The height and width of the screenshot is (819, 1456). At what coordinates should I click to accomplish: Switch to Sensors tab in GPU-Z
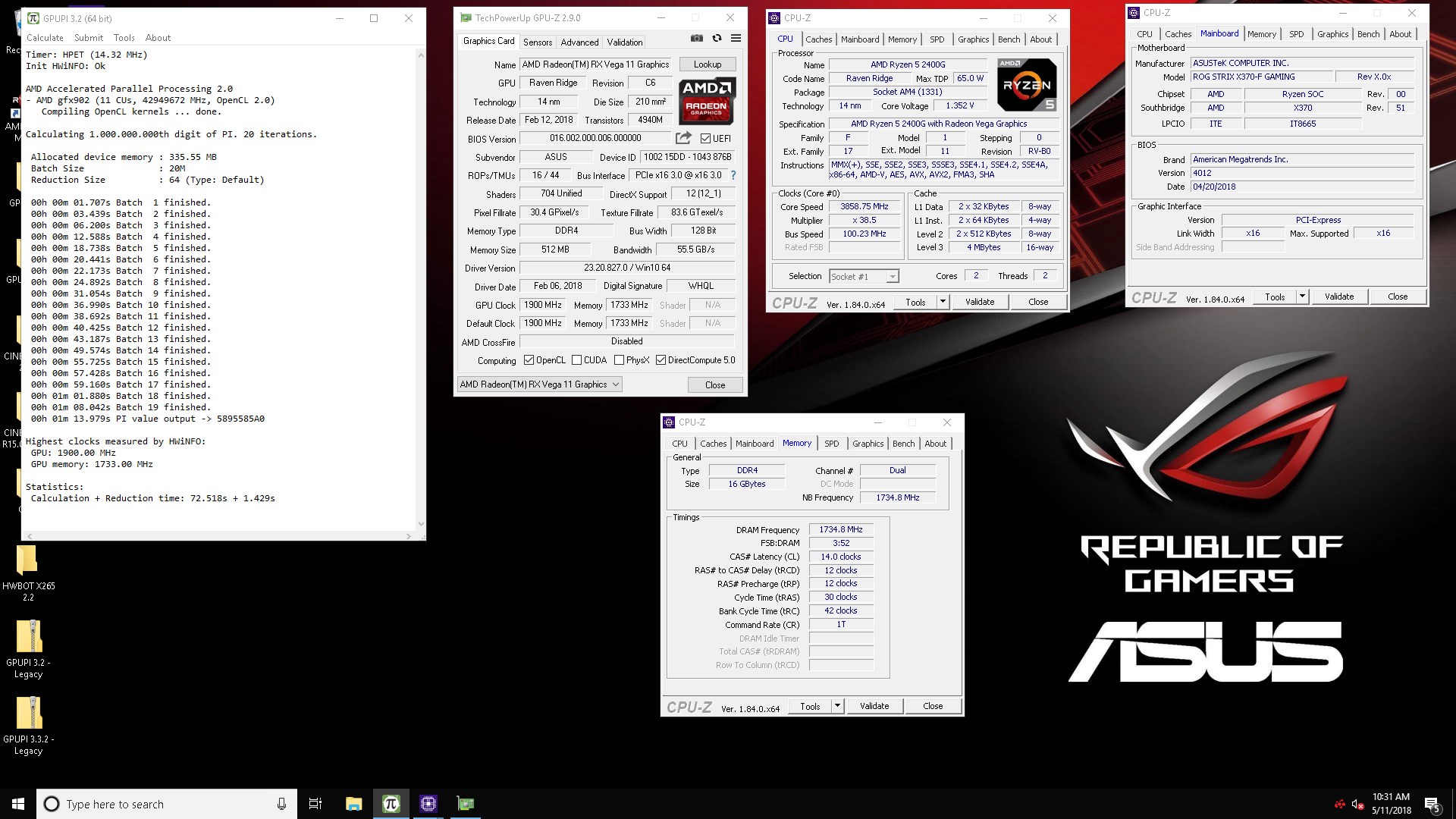pos(538,42)
